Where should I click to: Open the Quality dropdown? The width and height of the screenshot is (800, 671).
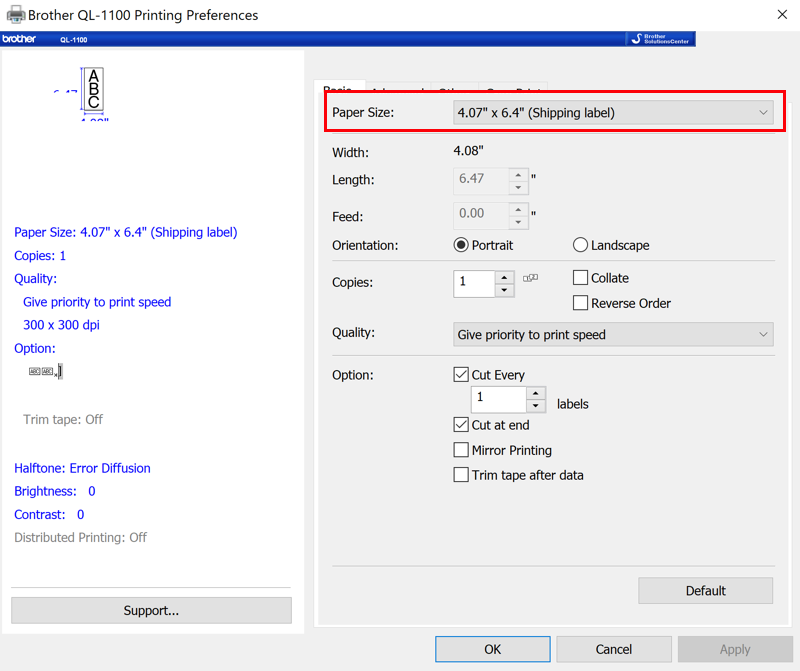point(613,335)
